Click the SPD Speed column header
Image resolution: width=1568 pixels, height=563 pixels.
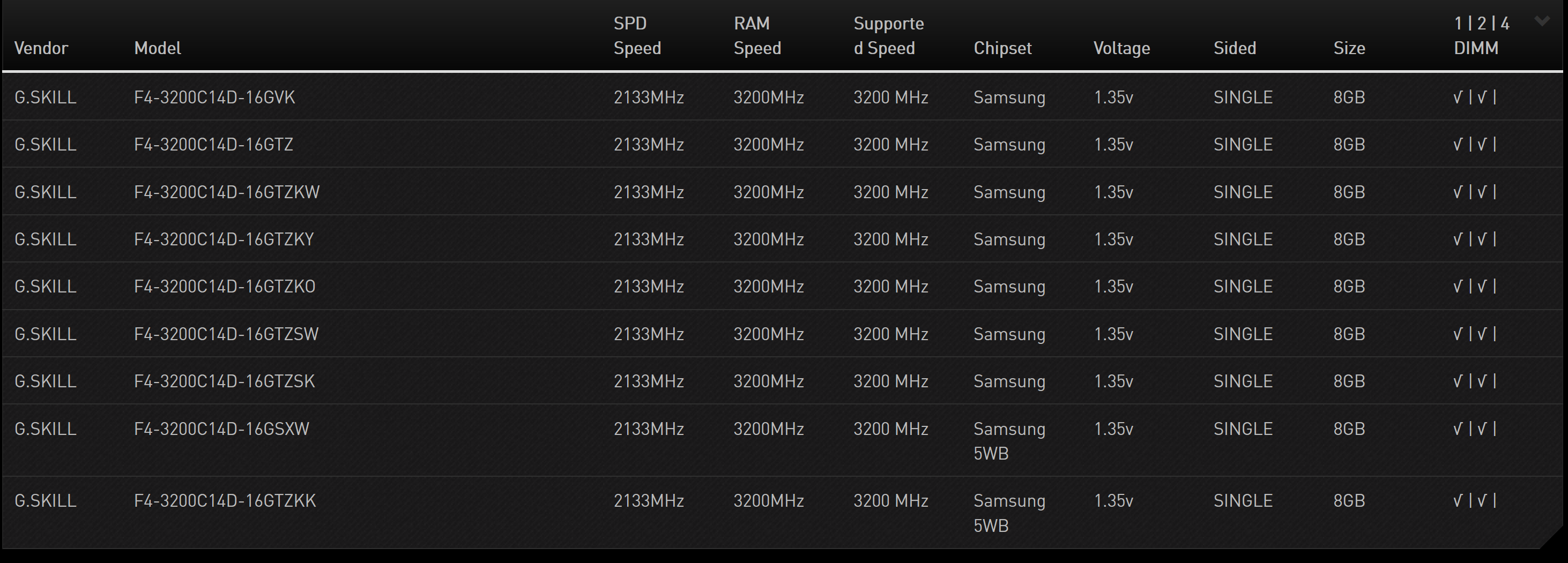pyautogui.click(x=637, y=36)
